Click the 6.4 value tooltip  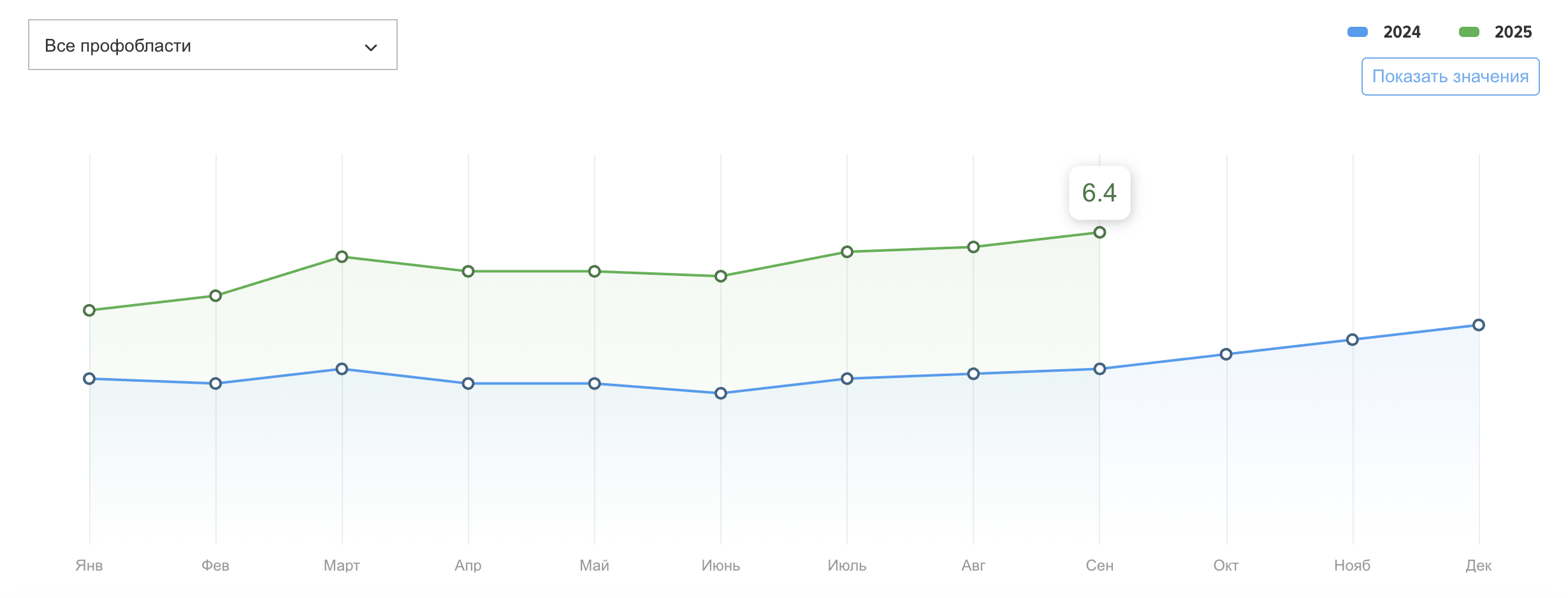click(1100, 193)
